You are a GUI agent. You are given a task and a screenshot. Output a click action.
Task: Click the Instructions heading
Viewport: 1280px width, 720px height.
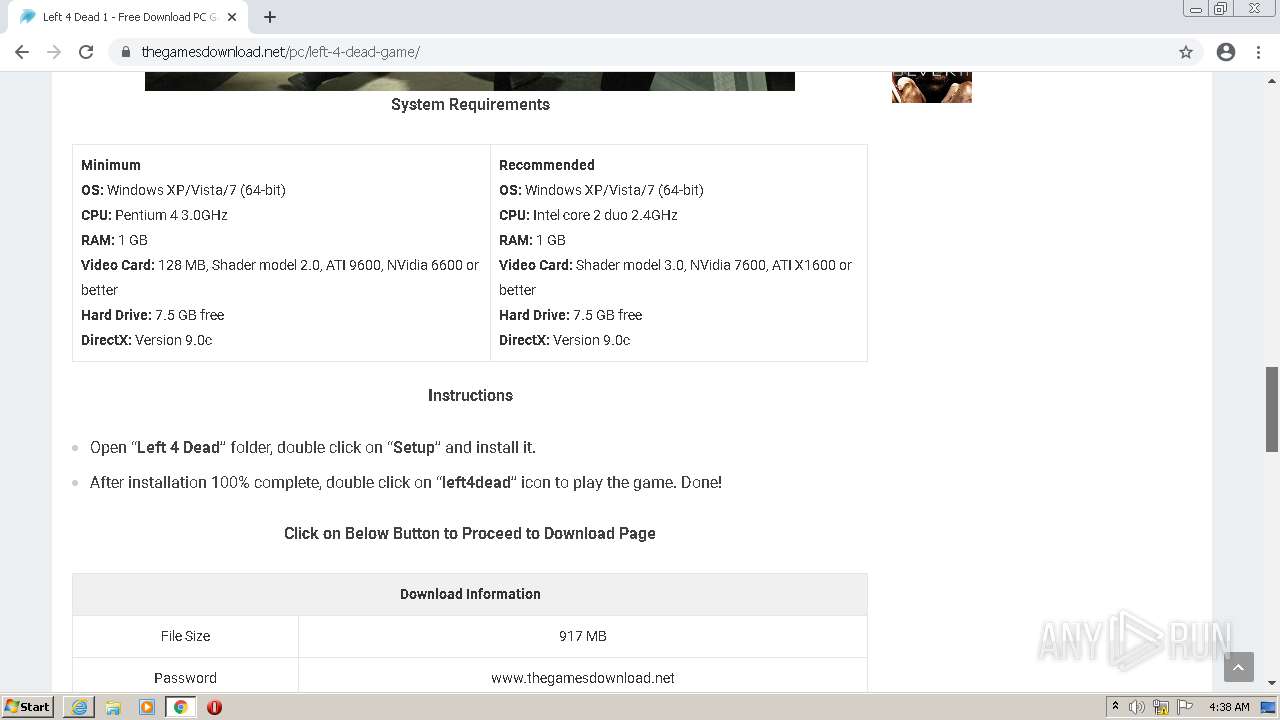[470, 395]
